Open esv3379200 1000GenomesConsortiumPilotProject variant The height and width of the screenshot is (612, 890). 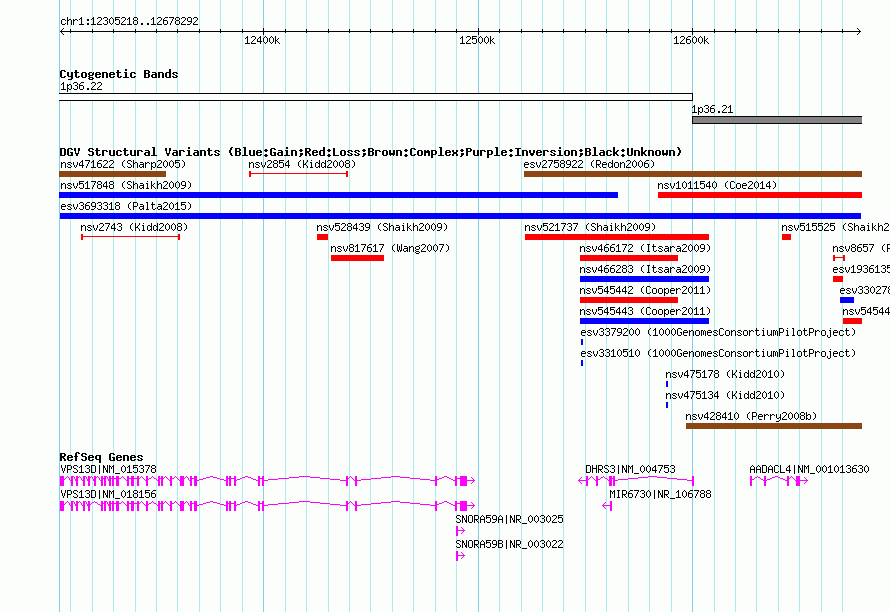(717, 332)
